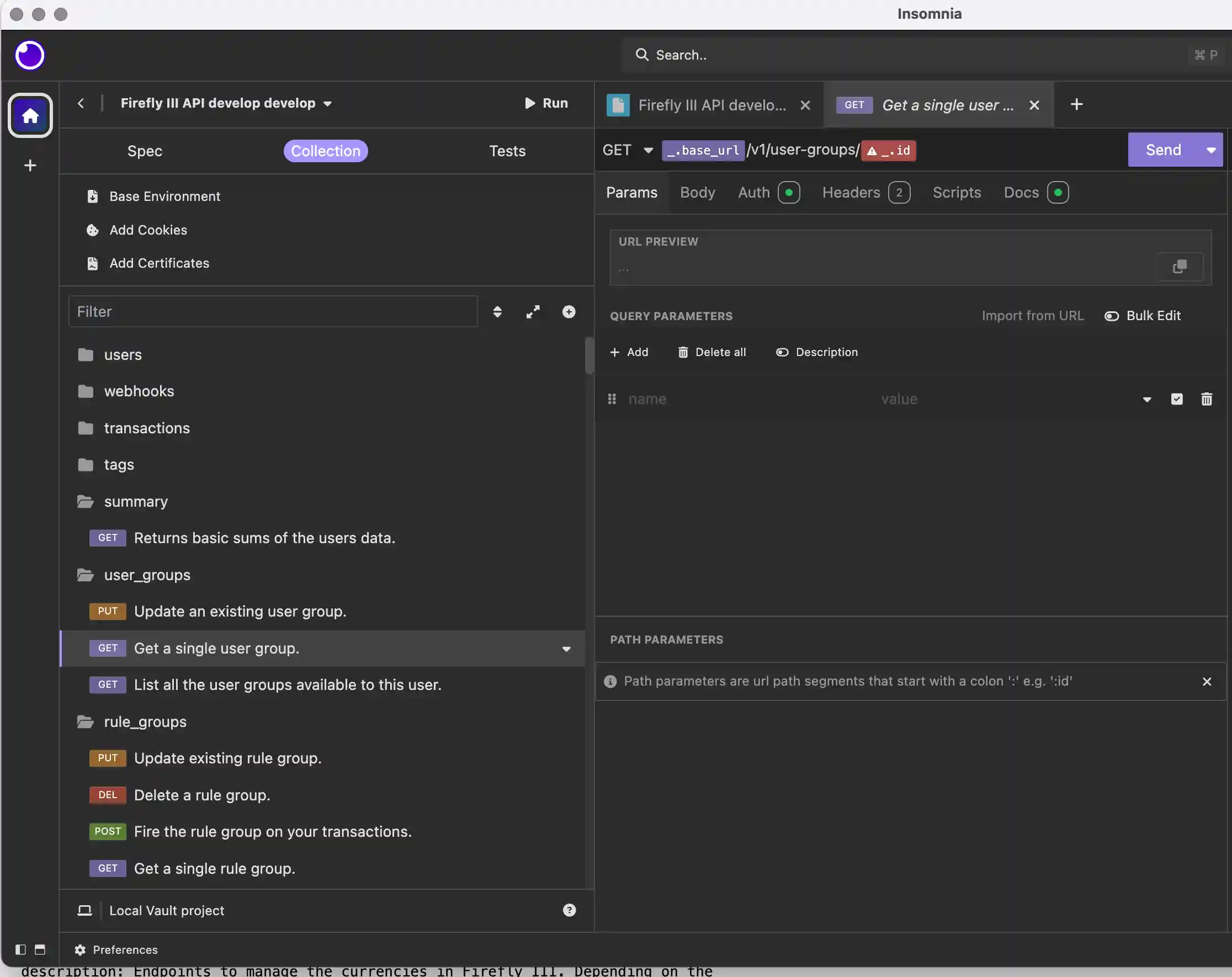The height and width of the screenshot is (977, 1232).
Task: Click the Send button
Action: pos(1162,150)
